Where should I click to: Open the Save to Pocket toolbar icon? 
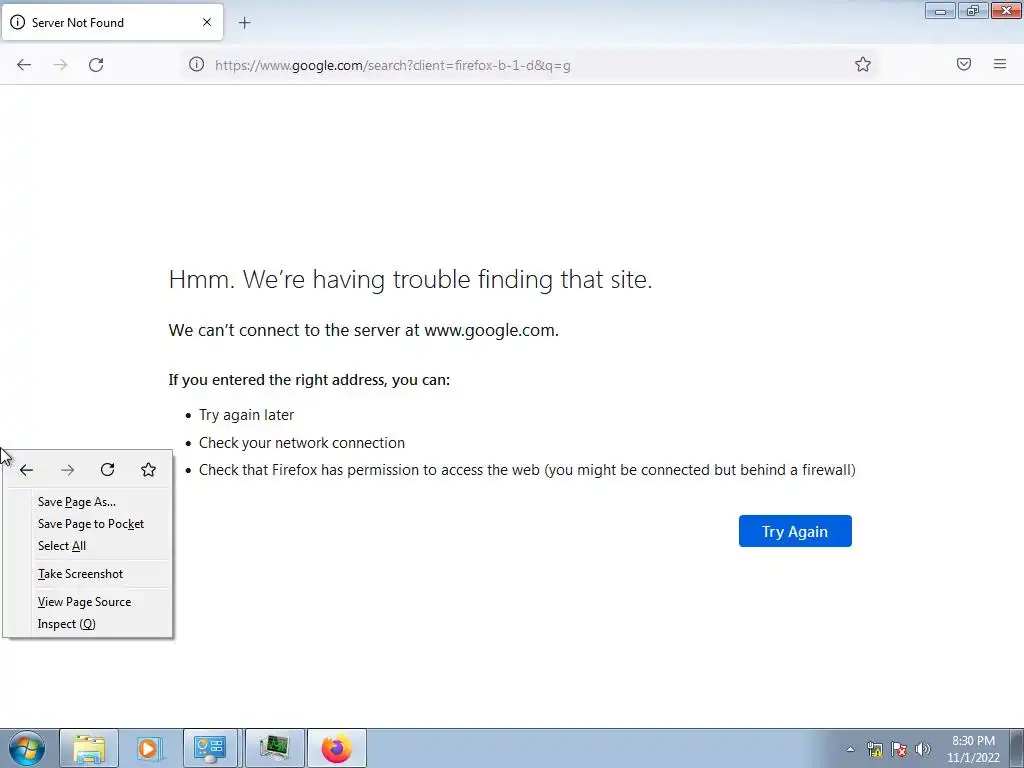tap(964, 64)
